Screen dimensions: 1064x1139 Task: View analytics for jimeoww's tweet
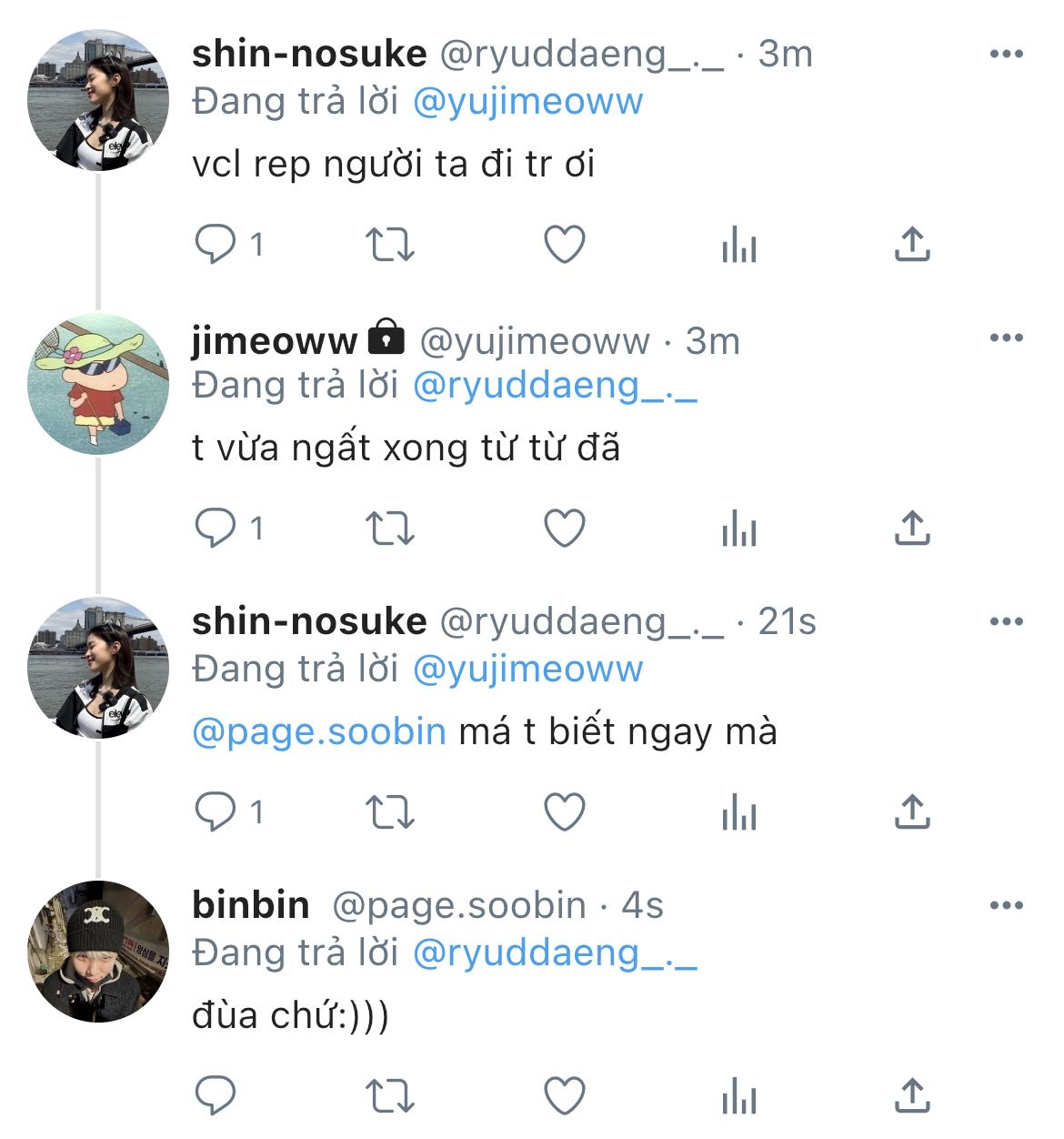point(738,529)
